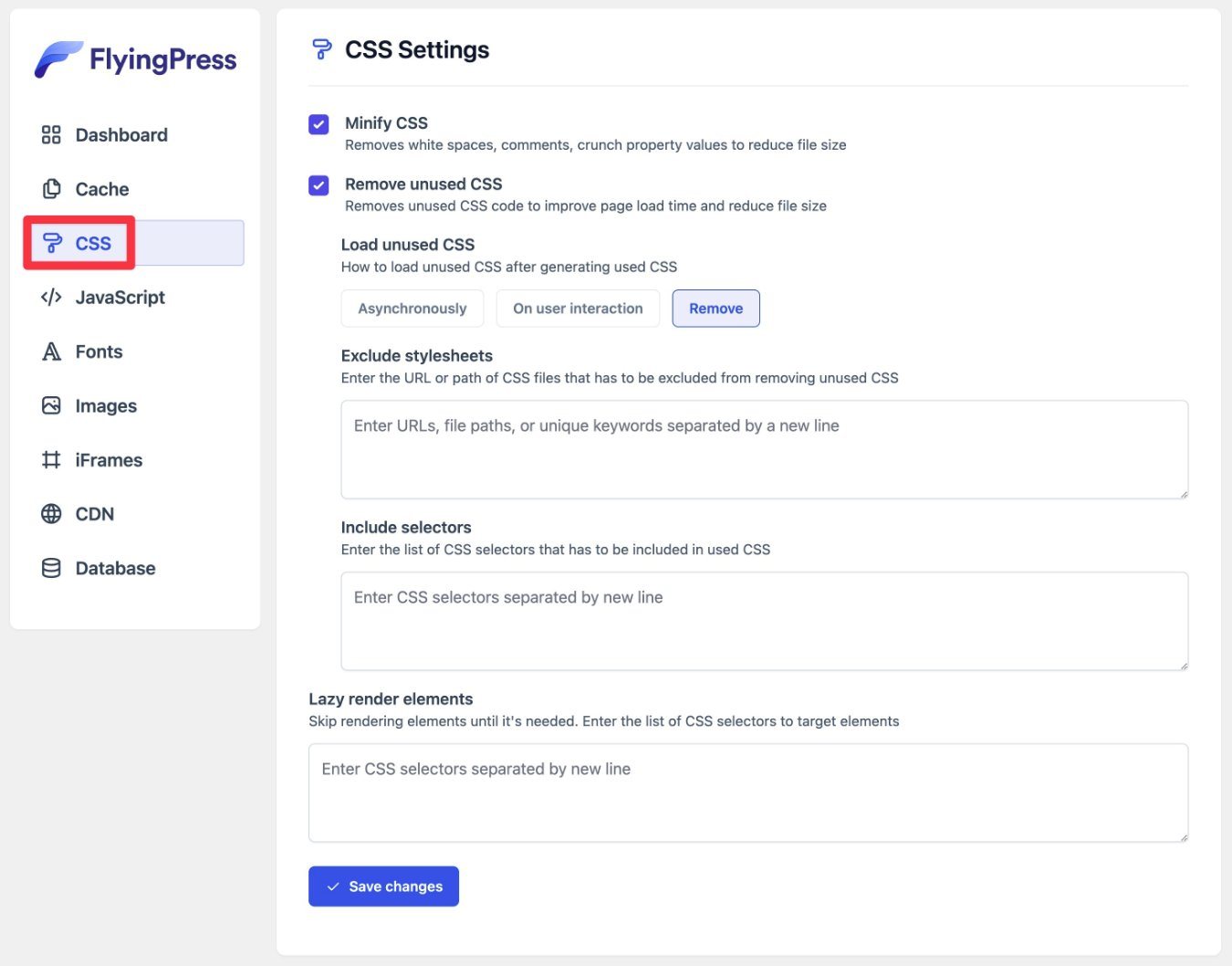Click the Save changes button
Screen dimensions: 1232x966
(383, 887)
